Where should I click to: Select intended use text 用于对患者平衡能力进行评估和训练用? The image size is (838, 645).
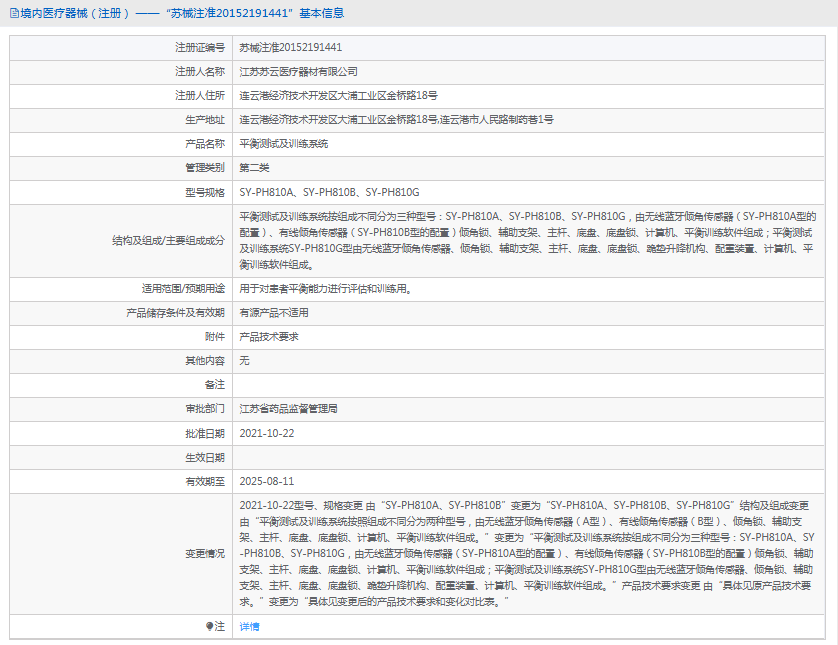click(x=325, y=289)
